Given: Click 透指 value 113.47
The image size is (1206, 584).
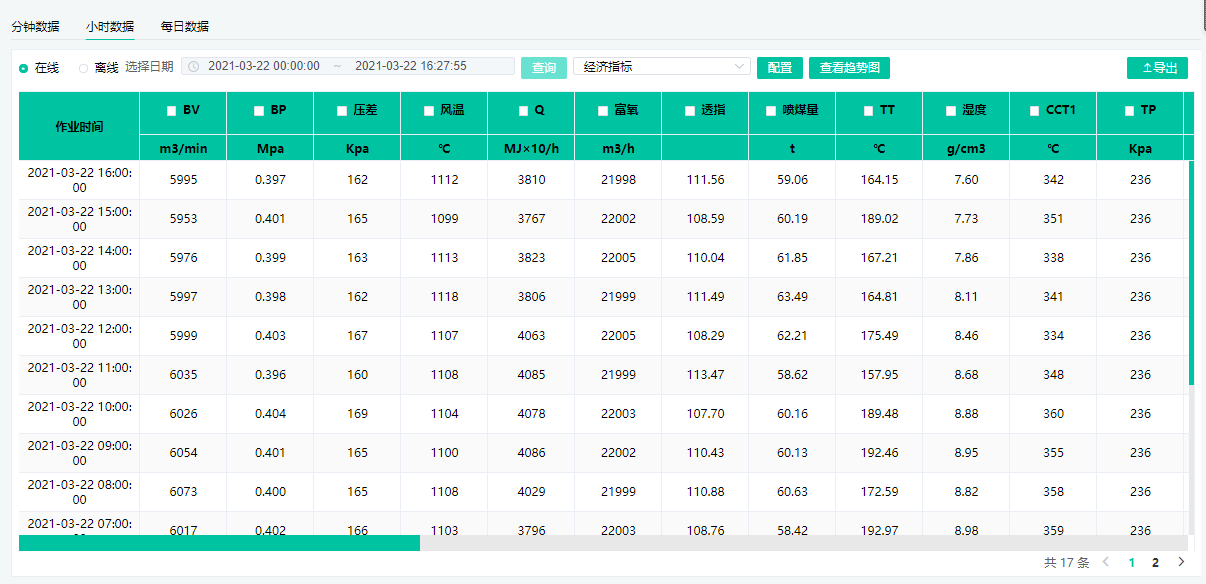Looking at the screenshot, I should pos(705,375).
